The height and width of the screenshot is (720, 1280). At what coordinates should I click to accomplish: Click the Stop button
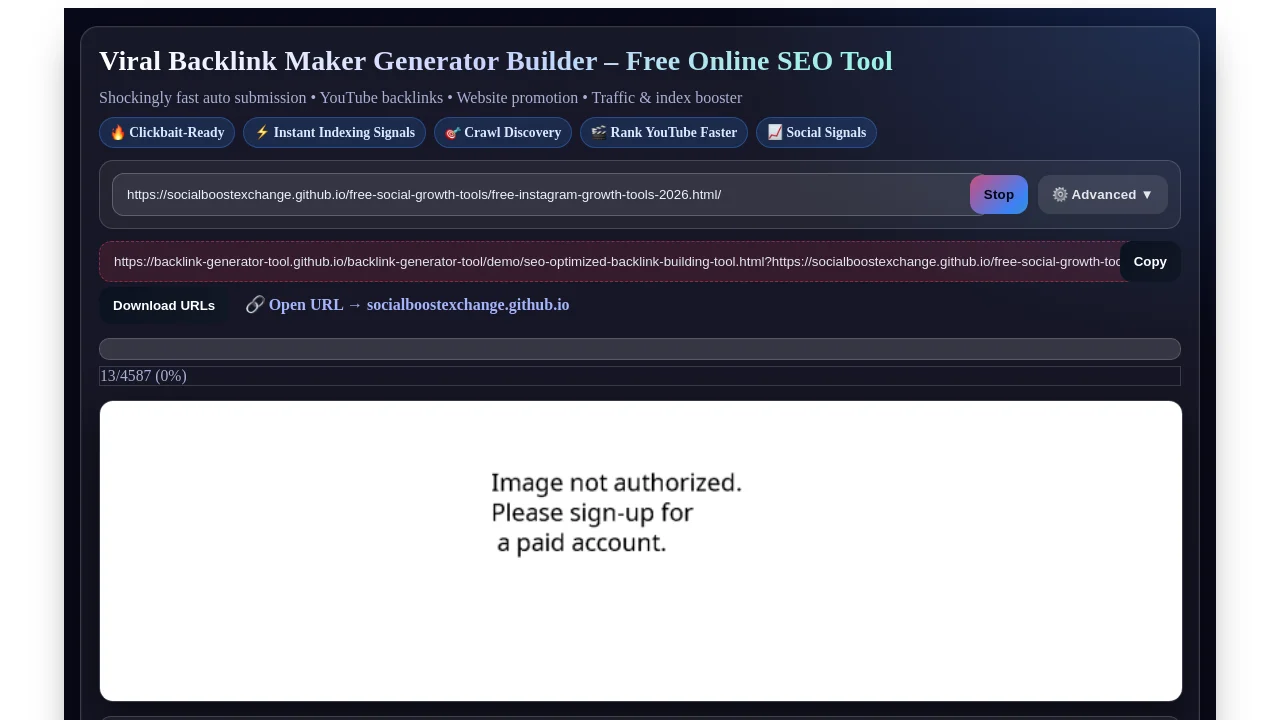(998, 195)
